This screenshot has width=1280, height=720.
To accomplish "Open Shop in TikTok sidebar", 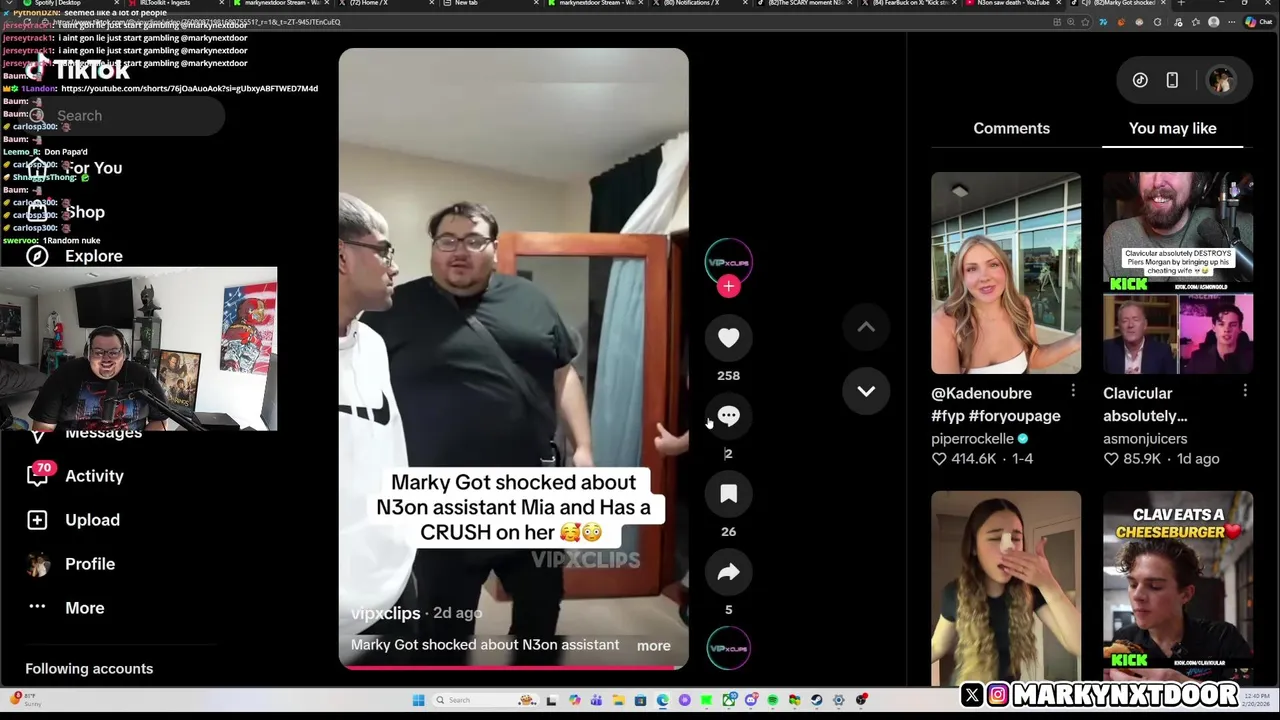I will pyautogui.click(x=85, y=212).
